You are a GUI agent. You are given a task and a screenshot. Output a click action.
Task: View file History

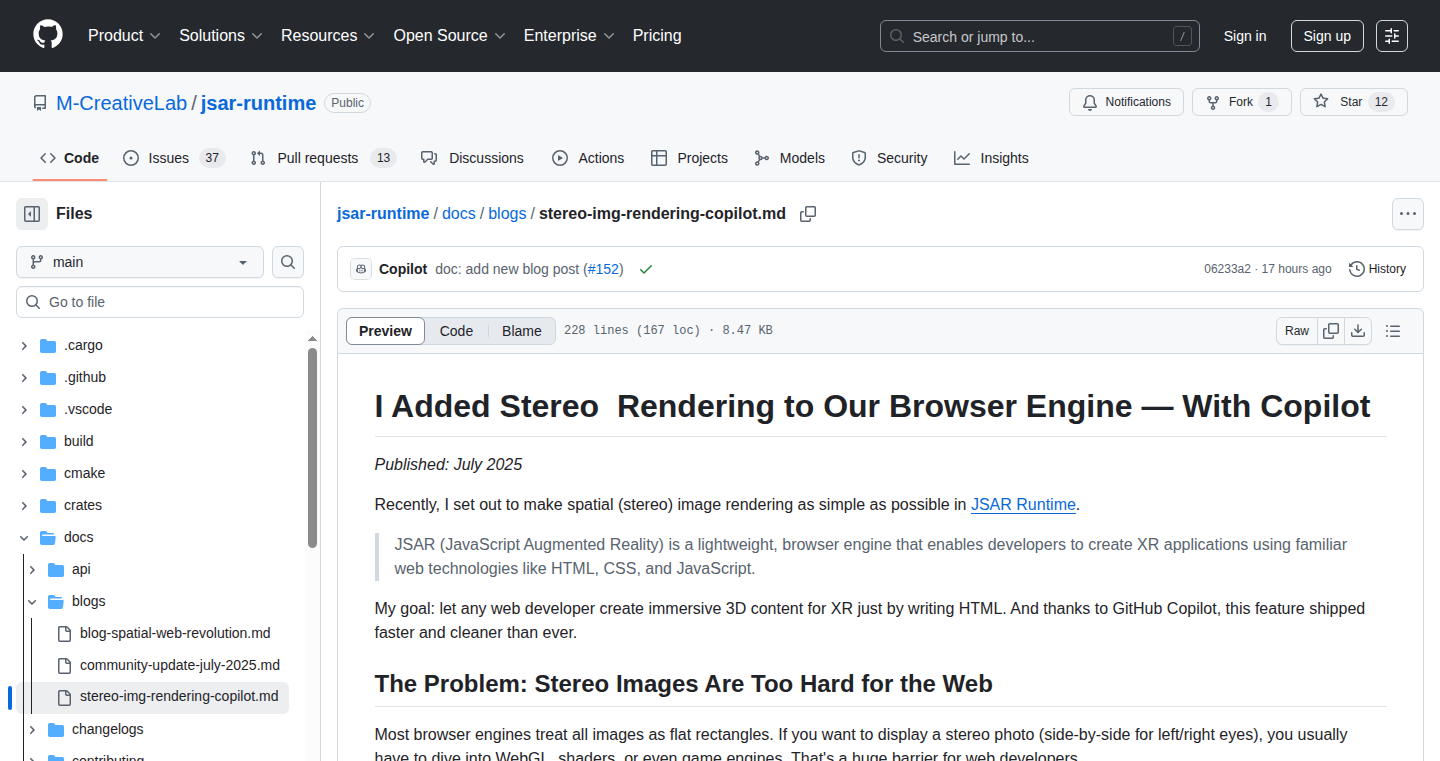coord(1377,269)
